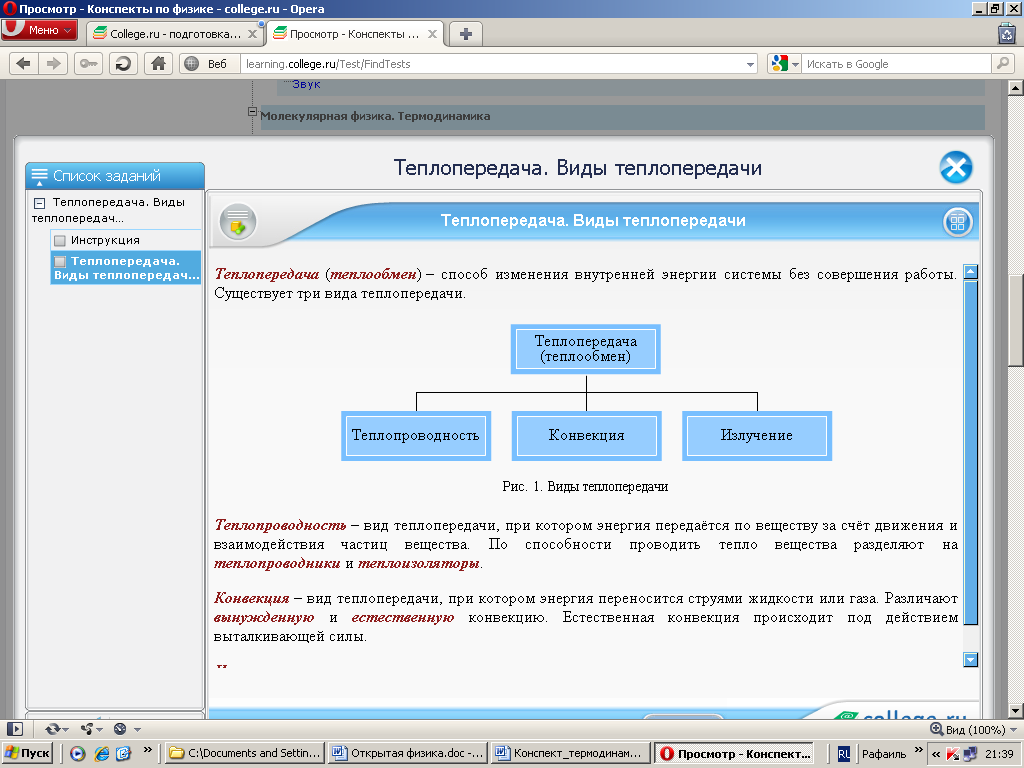The height and width of the screenshot is (768, 1024).
Task: Open the Opera Link sync icon
Action: point(53,729)
